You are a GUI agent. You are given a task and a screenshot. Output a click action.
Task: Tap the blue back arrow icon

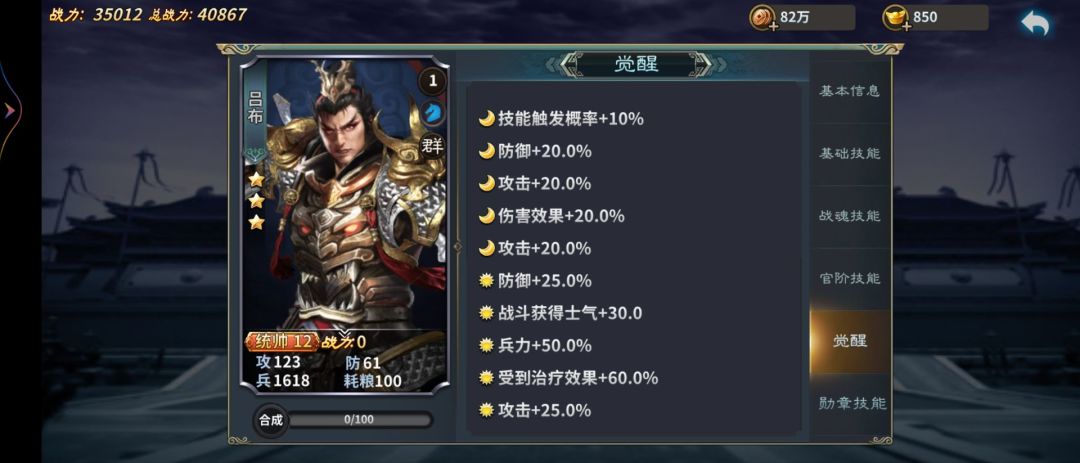(1035, 23)
